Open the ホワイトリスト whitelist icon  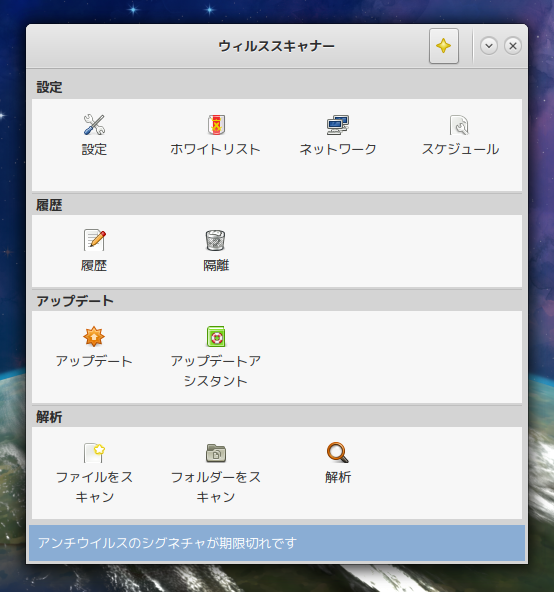pos(216,125)
